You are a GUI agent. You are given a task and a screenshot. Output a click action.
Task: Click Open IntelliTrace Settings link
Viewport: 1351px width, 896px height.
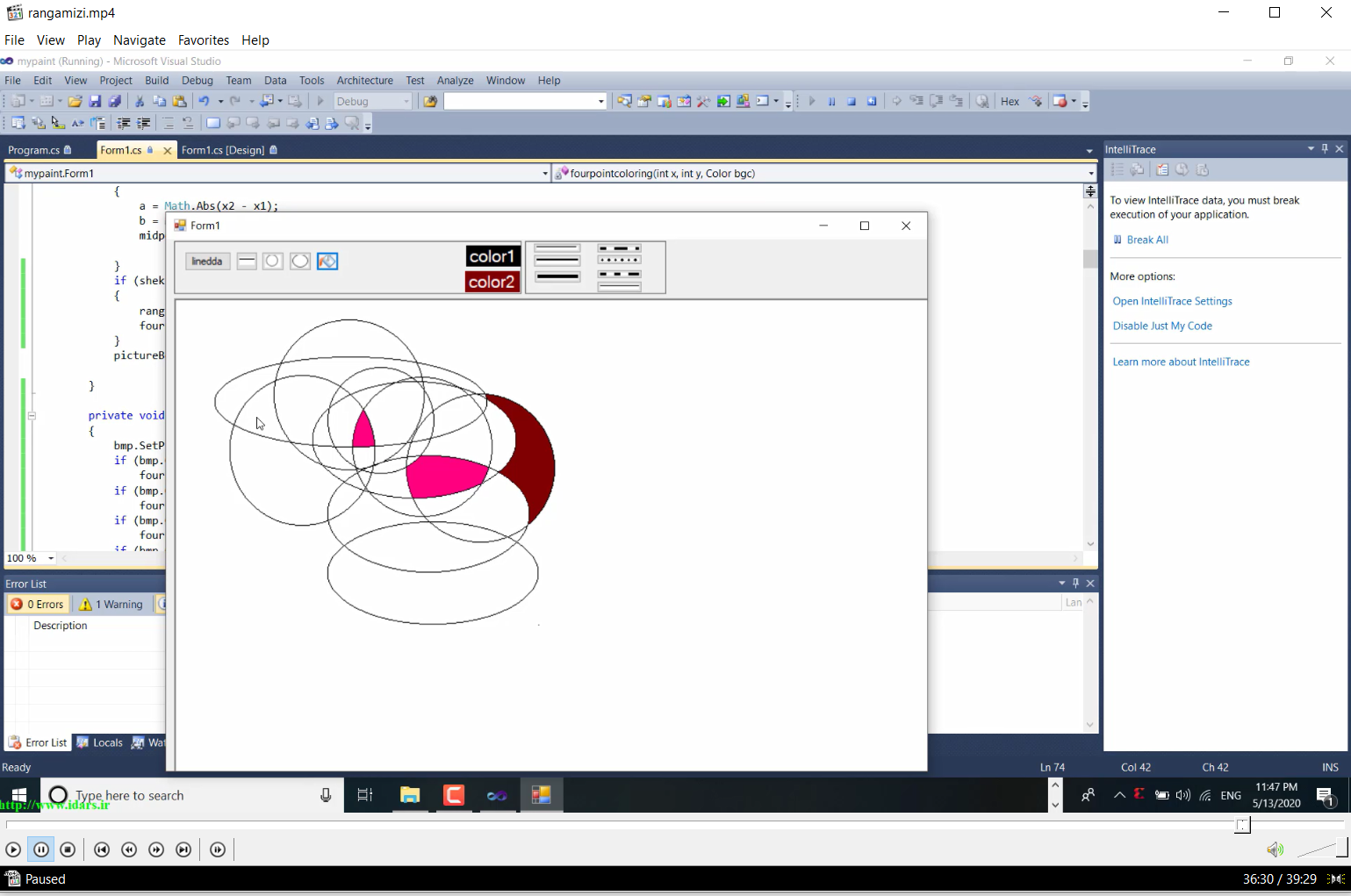pos(1172,301)
